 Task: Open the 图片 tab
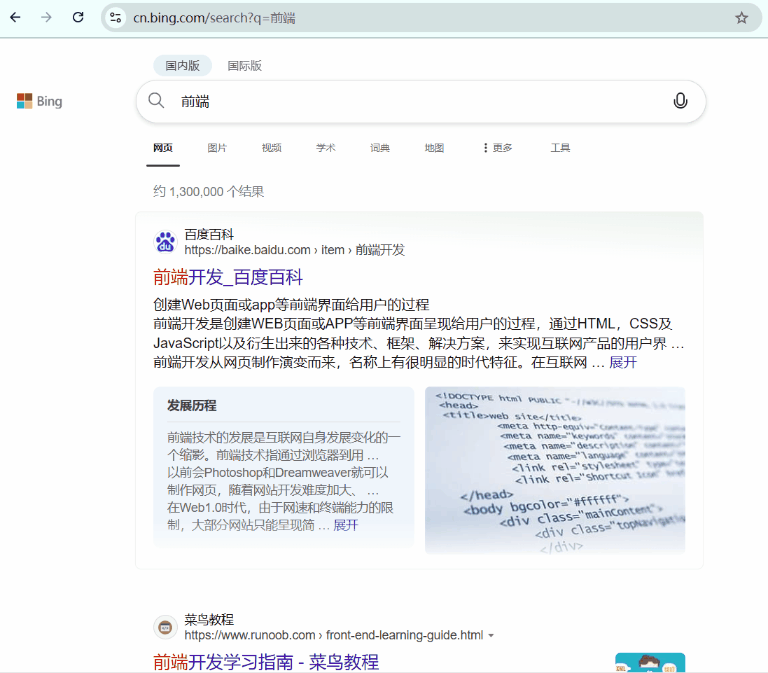[217, 148]
